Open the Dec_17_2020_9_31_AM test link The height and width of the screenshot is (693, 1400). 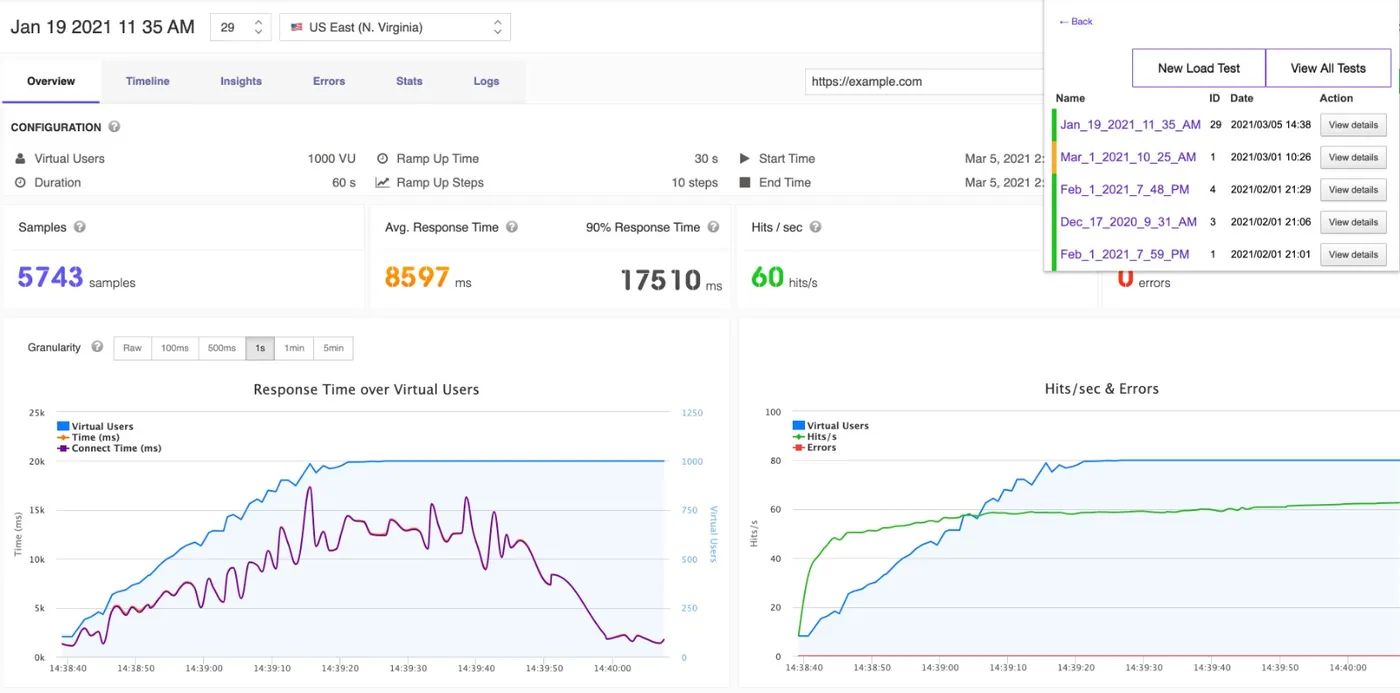coord(1128,222)
